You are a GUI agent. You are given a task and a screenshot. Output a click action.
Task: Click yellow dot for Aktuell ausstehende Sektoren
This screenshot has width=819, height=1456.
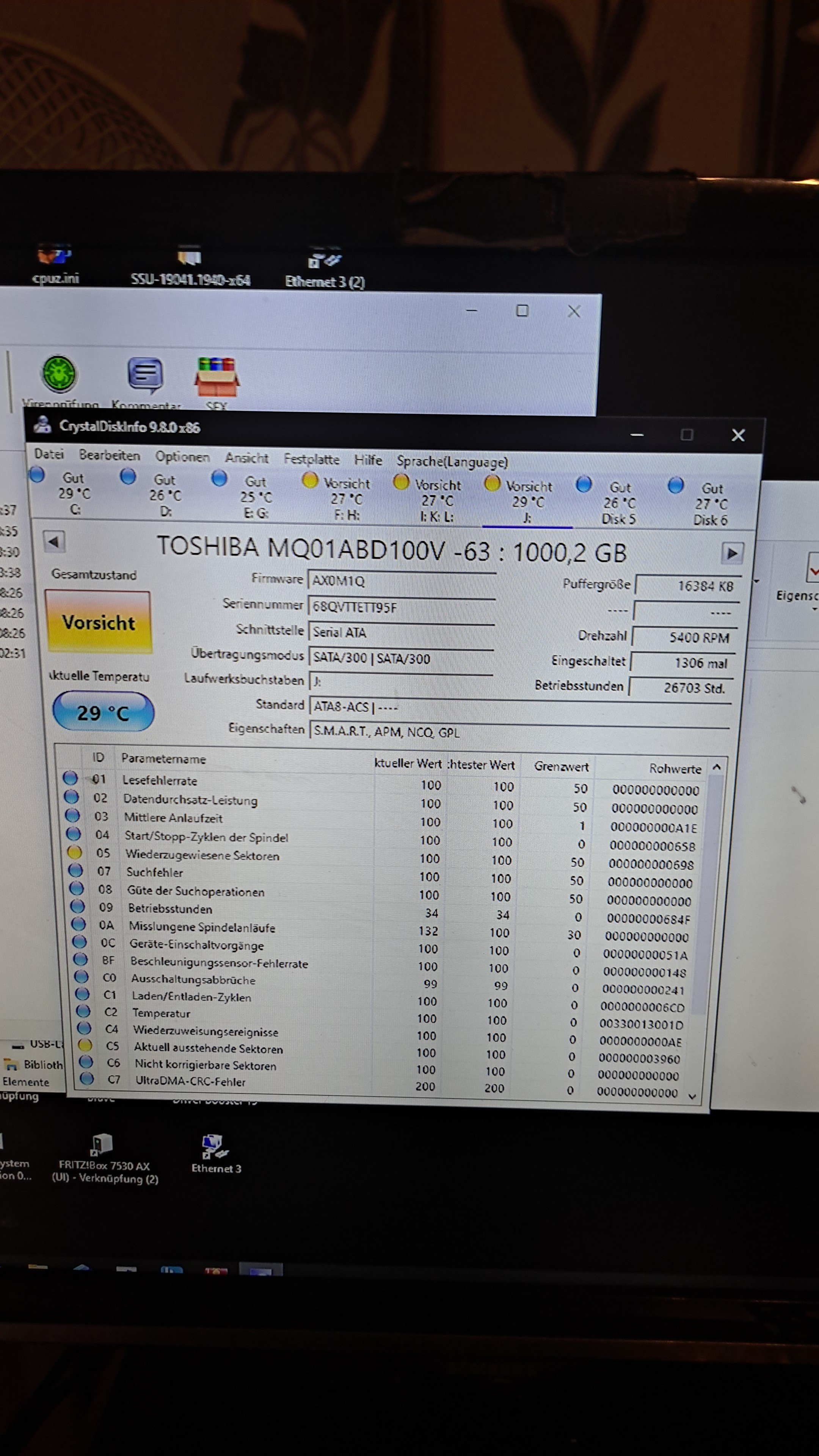point(85,1045)
